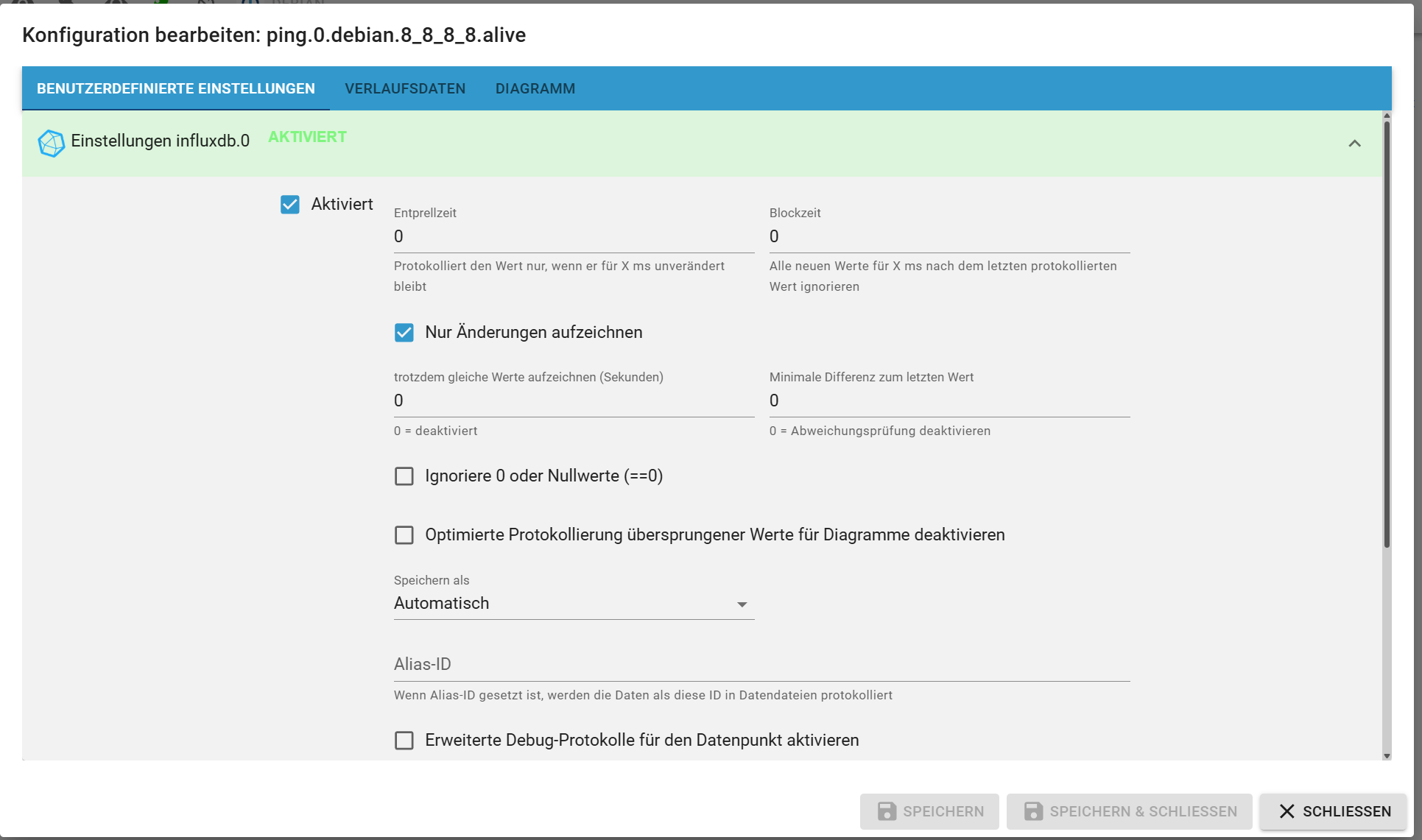Disable Nur Änderungen aufzeichnen
The width and height of the screenshot is (1422, 840).
click(x=404, y=333)
